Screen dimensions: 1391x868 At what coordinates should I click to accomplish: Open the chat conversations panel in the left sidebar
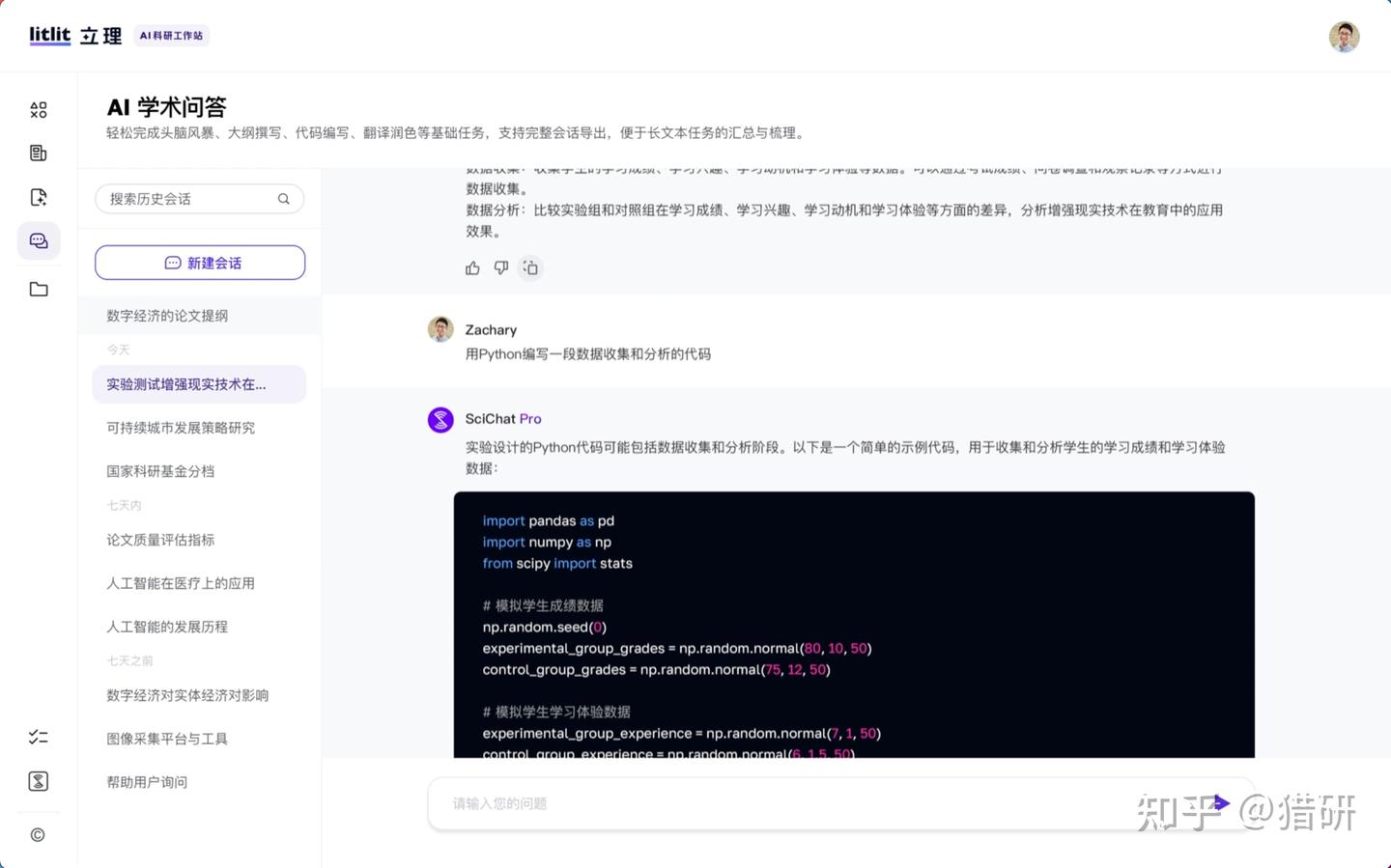pyautogui.click(x=39, y=240)
